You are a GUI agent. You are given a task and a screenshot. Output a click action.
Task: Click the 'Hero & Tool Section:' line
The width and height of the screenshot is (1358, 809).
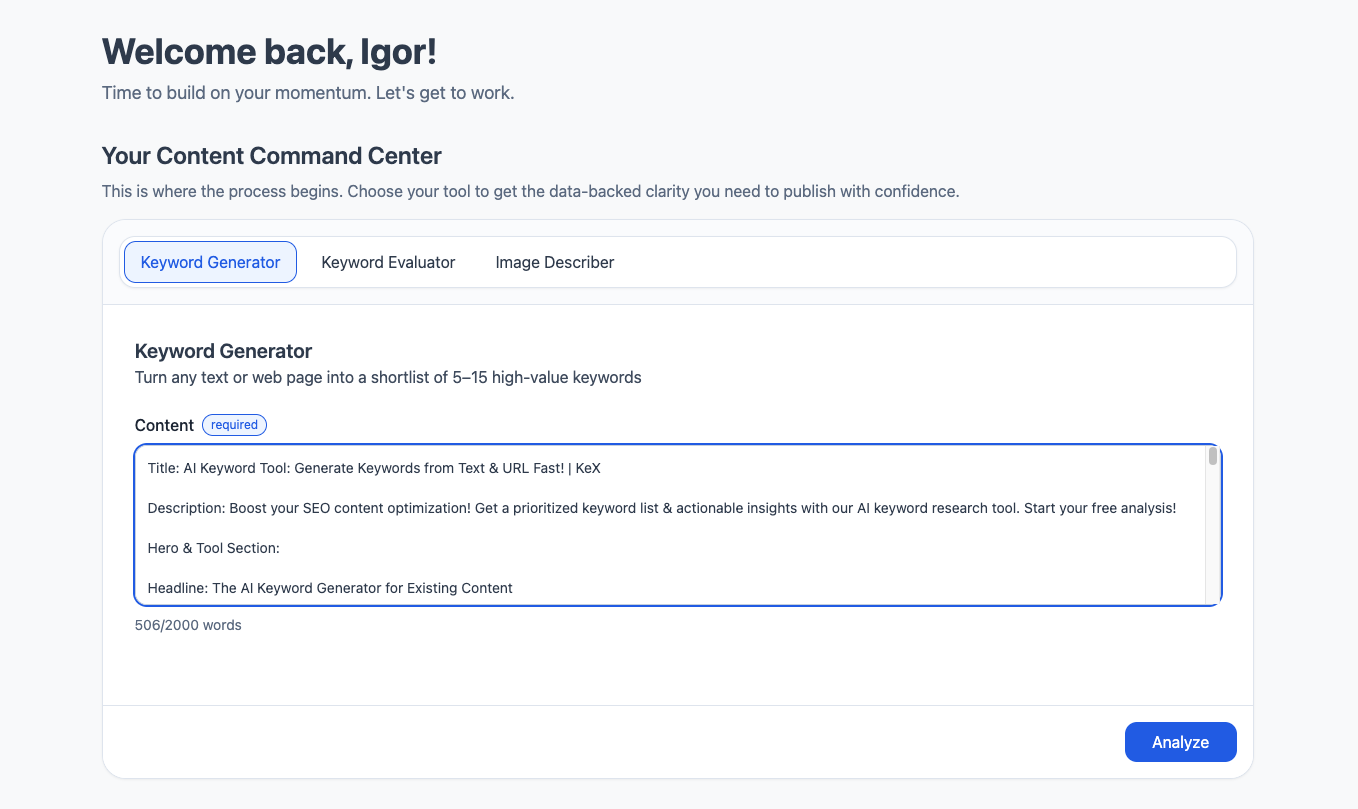tap(213, 548)
